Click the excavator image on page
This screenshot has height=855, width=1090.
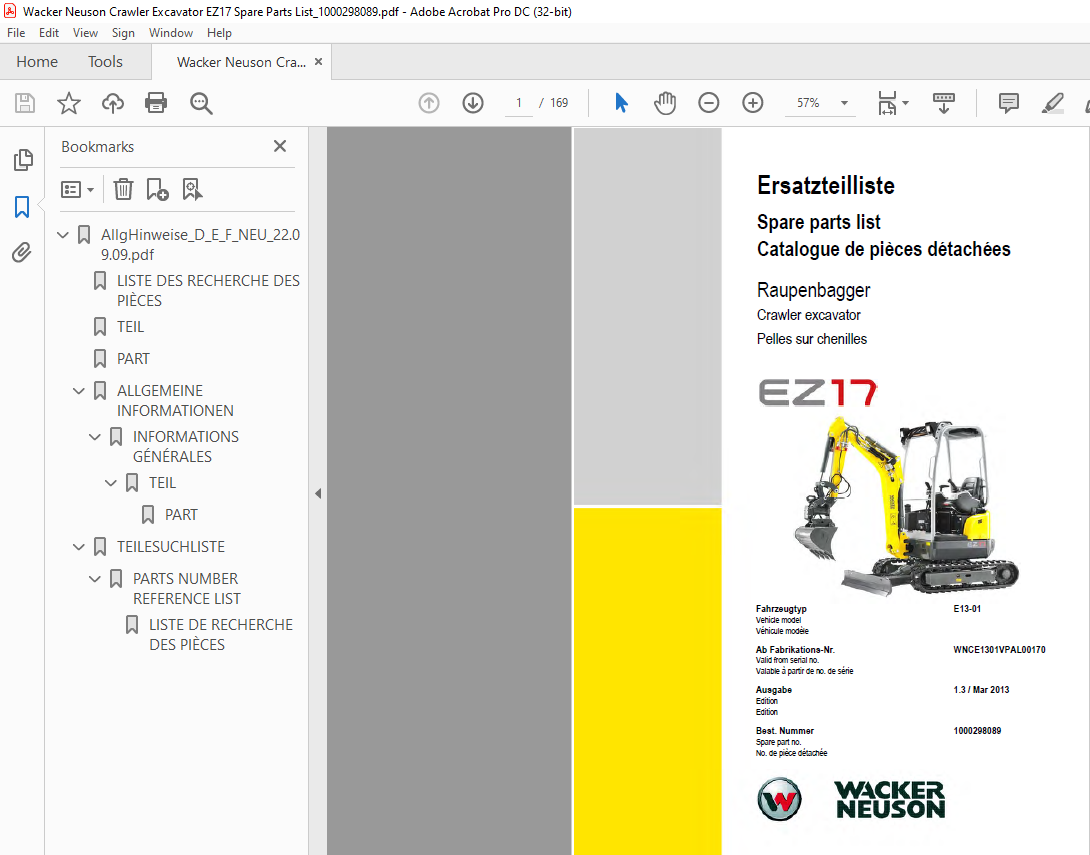point(906,505)
